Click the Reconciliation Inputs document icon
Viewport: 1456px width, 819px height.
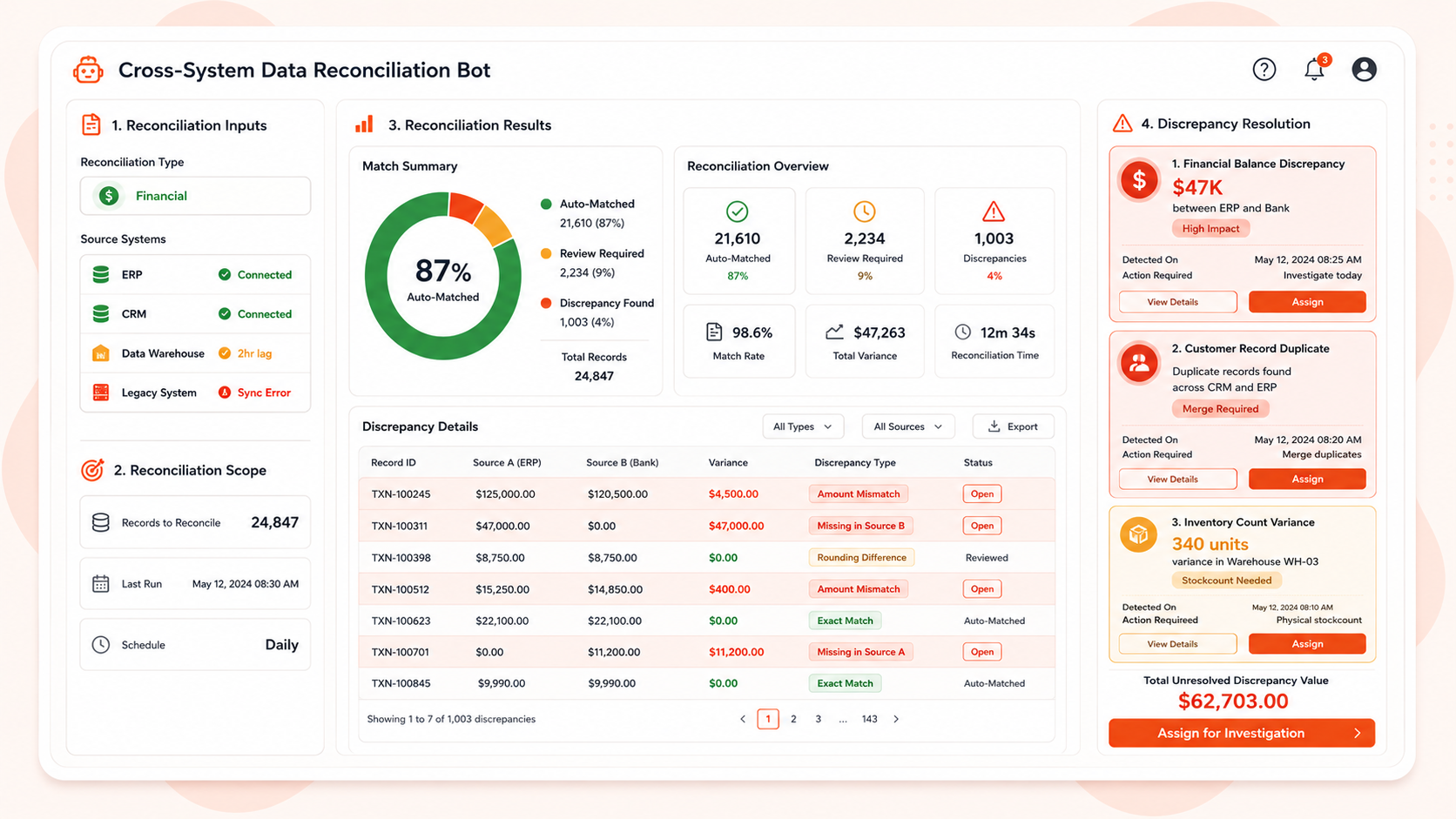coord(91,125)
